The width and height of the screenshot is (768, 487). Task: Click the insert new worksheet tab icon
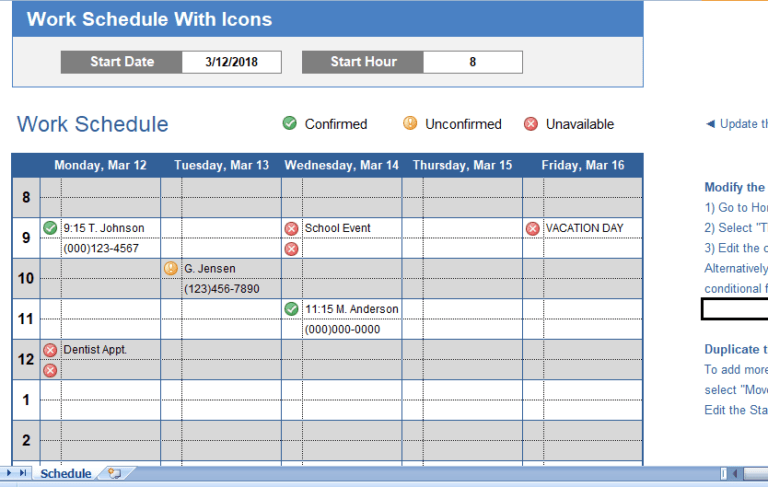pos(115,474)
